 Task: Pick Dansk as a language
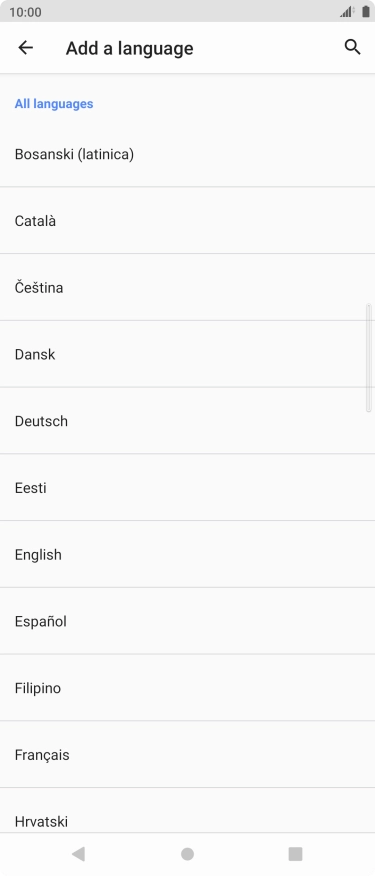pyautogui.click(x=187, y=354)
